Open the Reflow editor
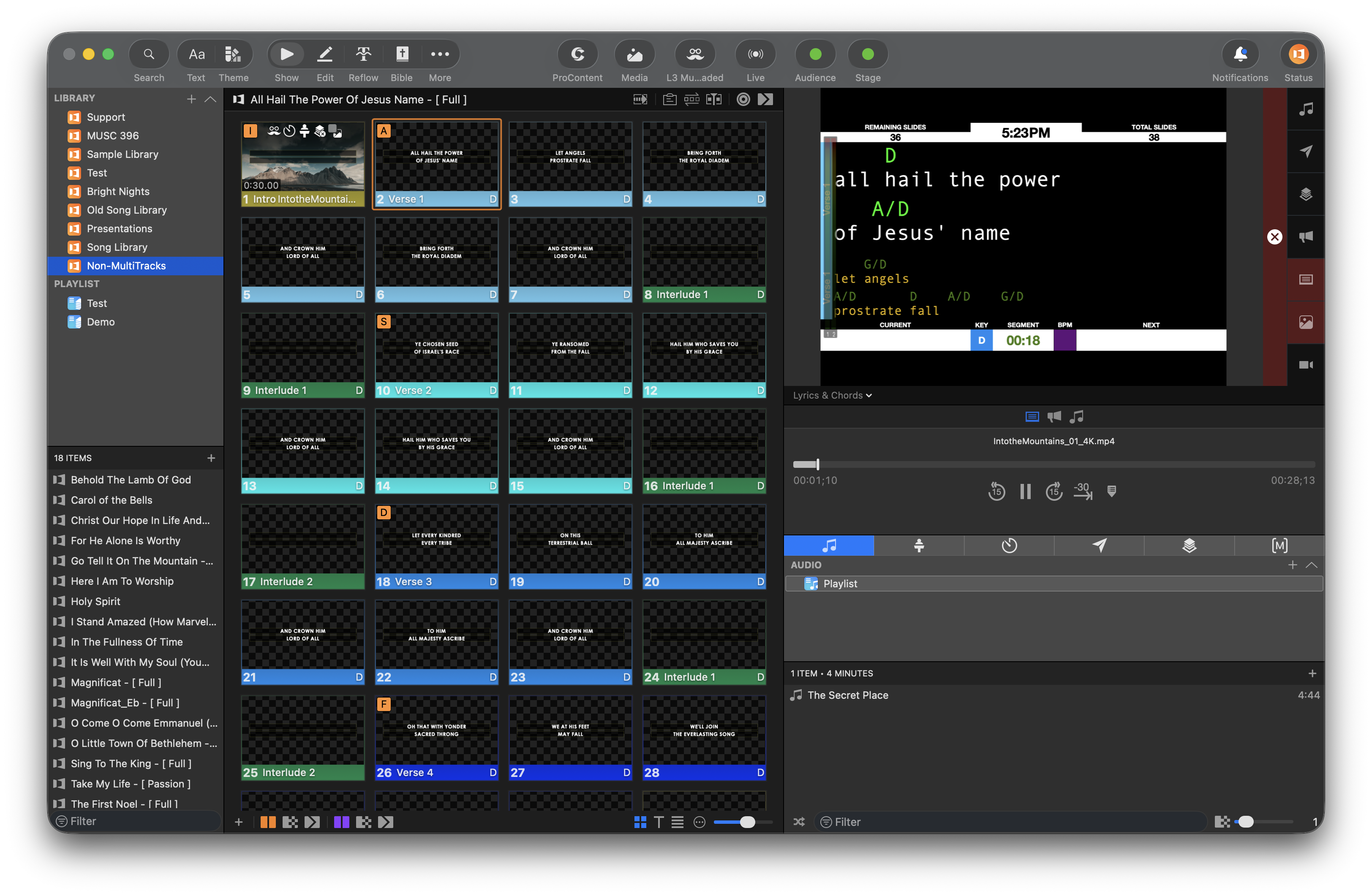Viewport: 1372px width, 896px height. (x=363, y=54)
